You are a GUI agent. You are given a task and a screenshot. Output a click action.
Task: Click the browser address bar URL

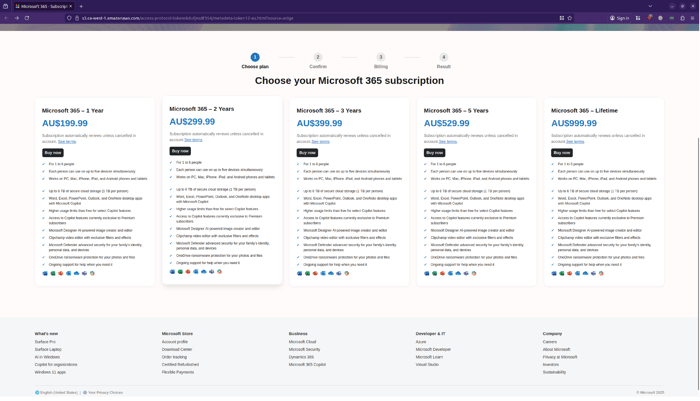(x=188, y=18)
